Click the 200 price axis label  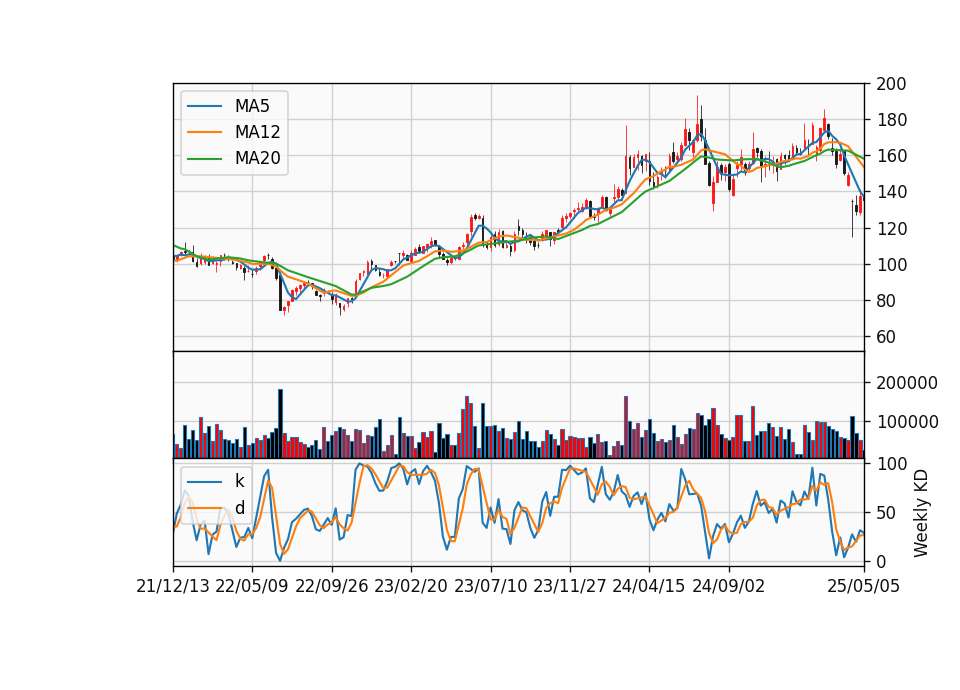pos(891,84)
